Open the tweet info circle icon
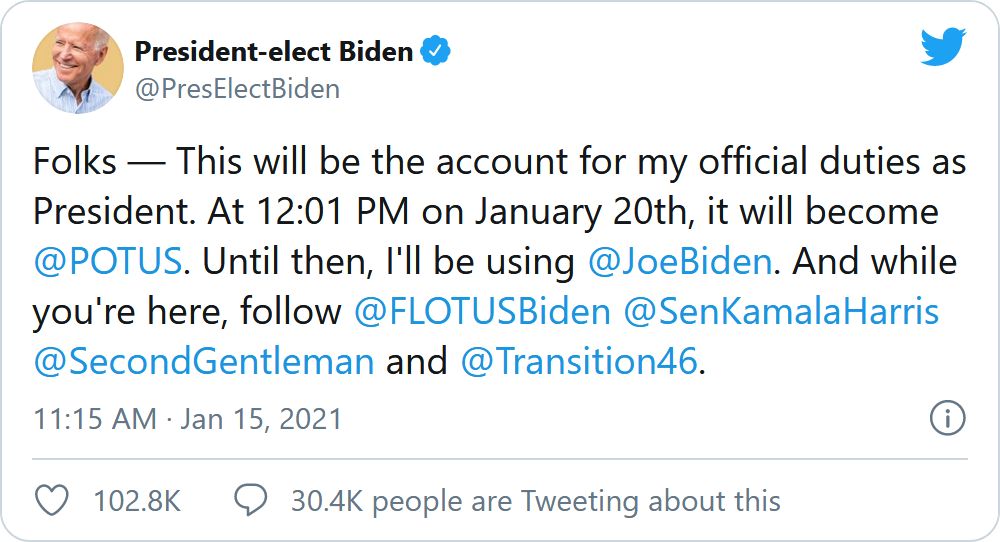Viewport: 1000px width, 542px height. tap(946, 418)
